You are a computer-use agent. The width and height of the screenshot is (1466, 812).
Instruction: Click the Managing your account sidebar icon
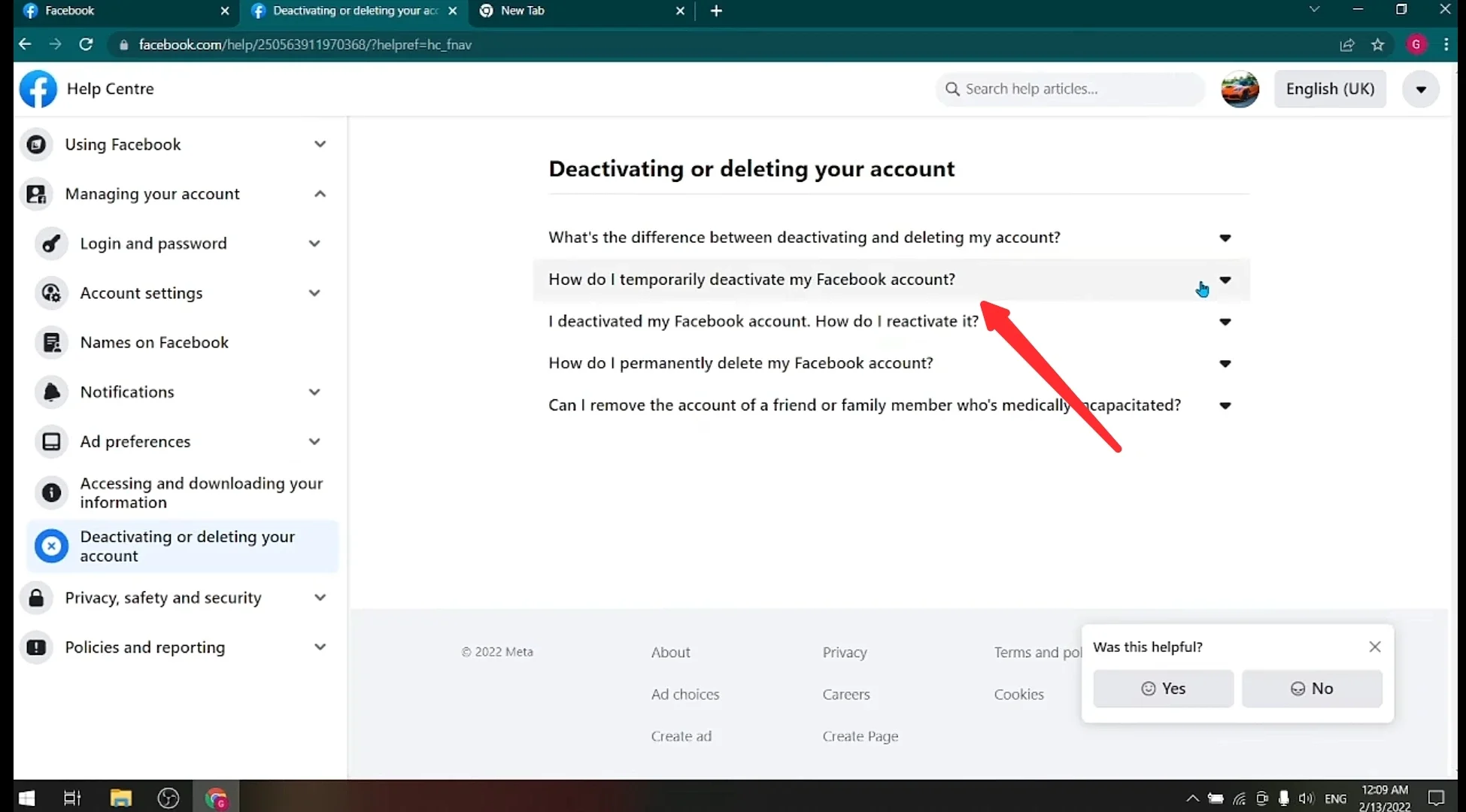[37, 193]
